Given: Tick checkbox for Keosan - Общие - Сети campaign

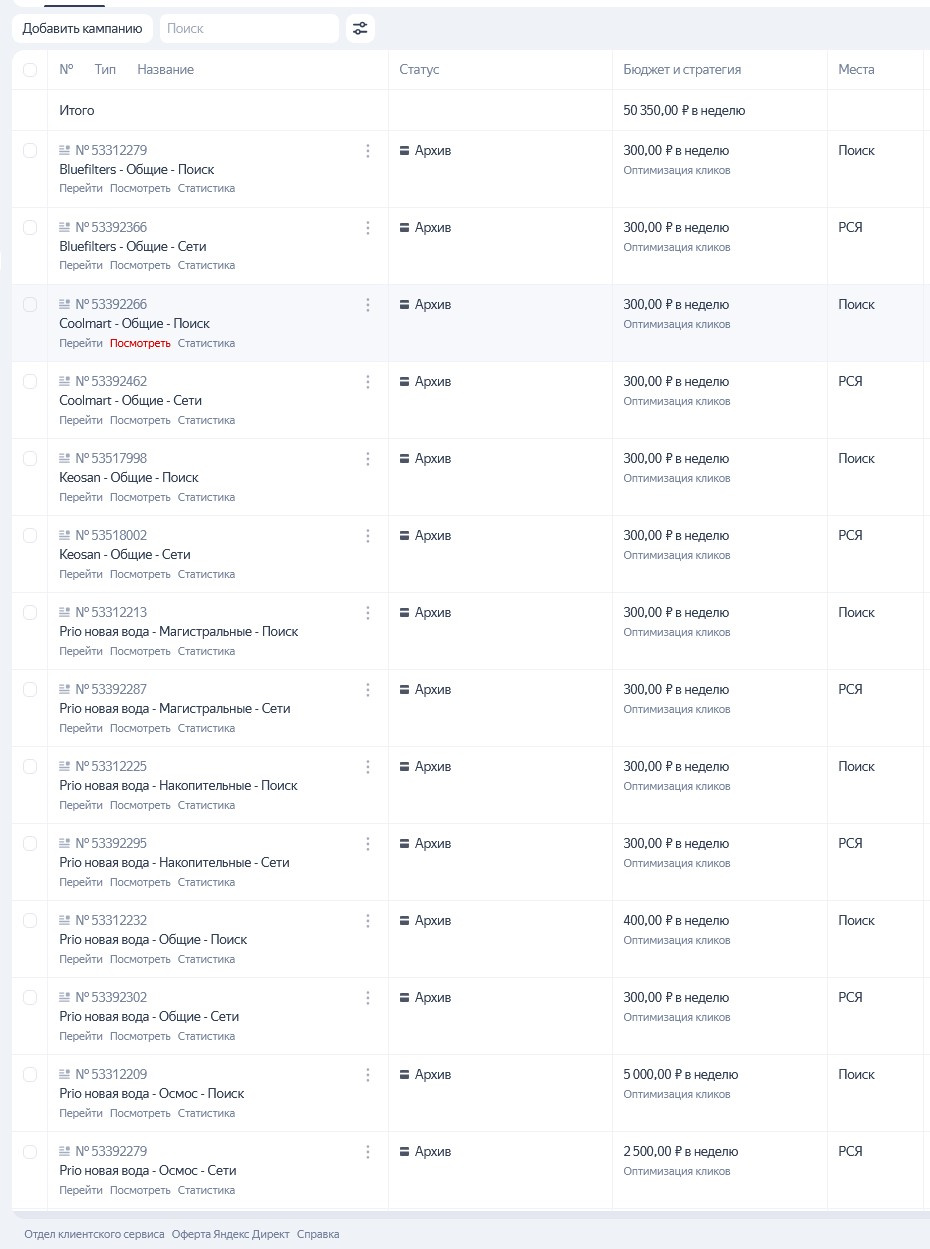Looking at the screenshot, I should [x=30, y=536].
